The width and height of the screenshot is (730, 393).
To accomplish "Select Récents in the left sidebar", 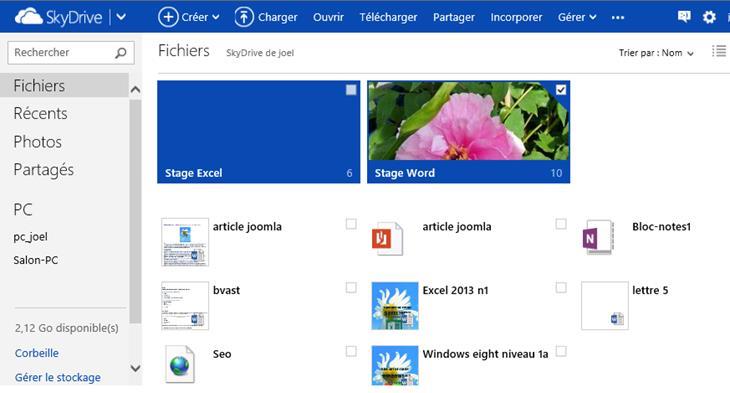I will [40, 113].
